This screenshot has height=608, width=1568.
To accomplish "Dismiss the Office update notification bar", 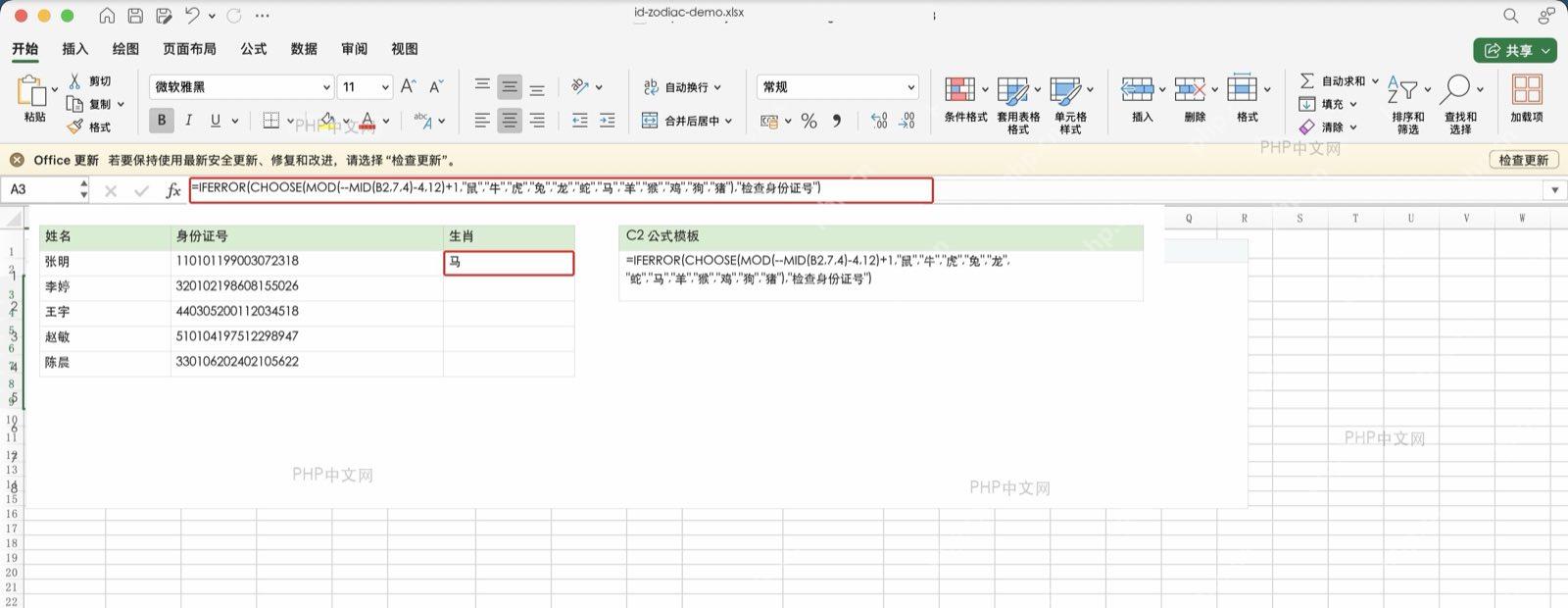I will click(17, 160).
